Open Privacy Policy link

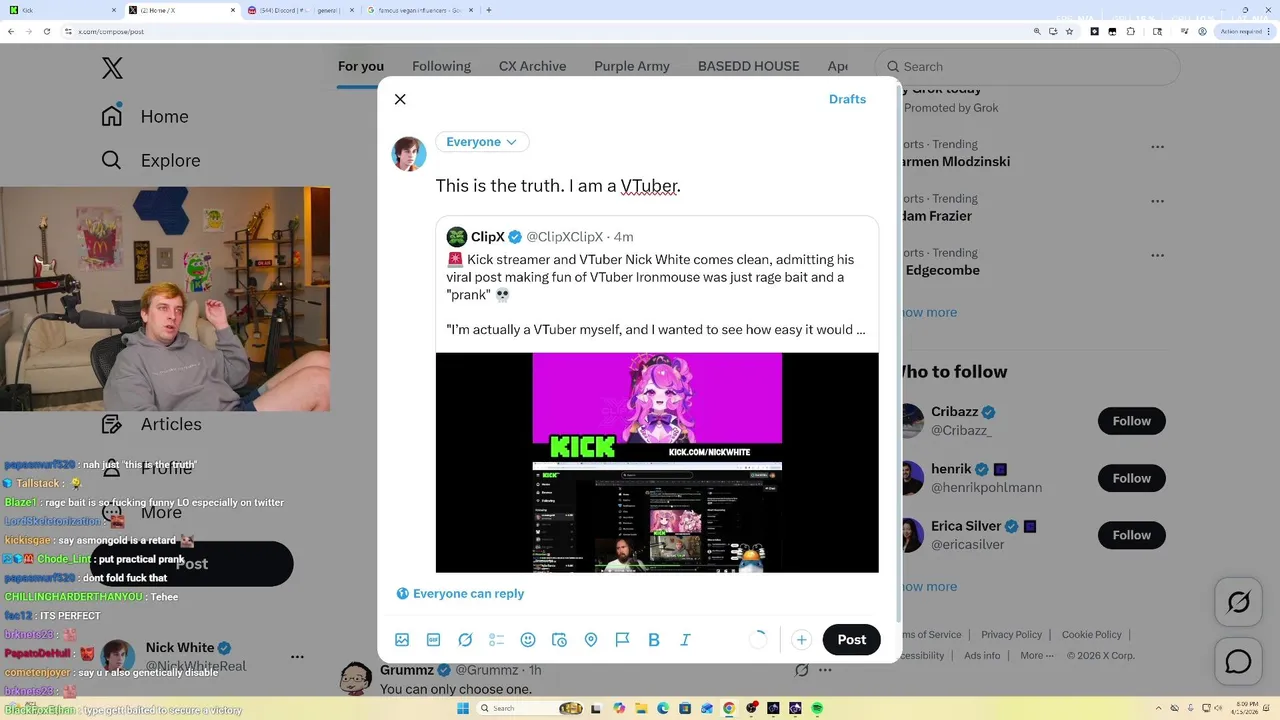pos(1011,634)
